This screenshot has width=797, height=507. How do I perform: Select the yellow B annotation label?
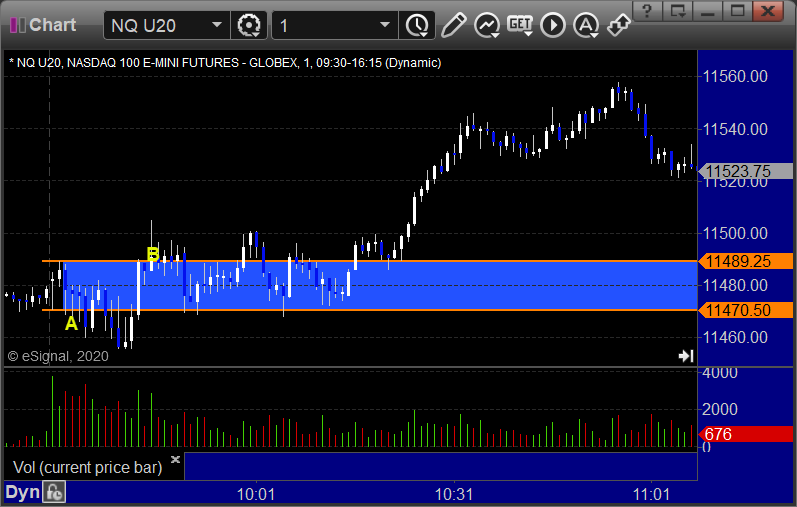click(x=152, y=254)
